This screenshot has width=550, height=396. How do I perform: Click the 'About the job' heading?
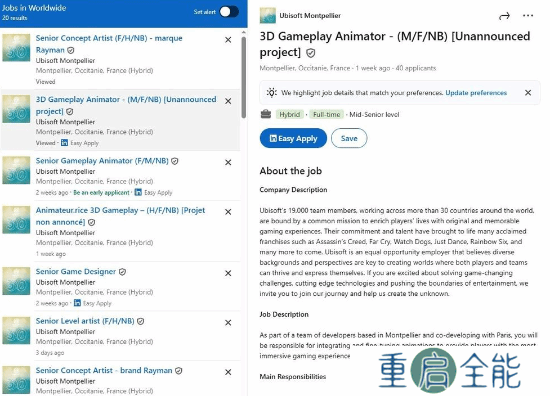tap(290, 171)
